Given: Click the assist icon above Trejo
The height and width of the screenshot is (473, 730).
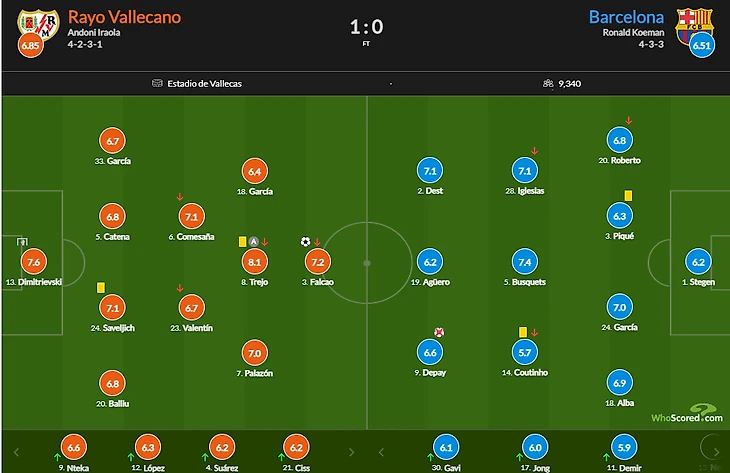Looking at the screenshot, I should point(254,241).
